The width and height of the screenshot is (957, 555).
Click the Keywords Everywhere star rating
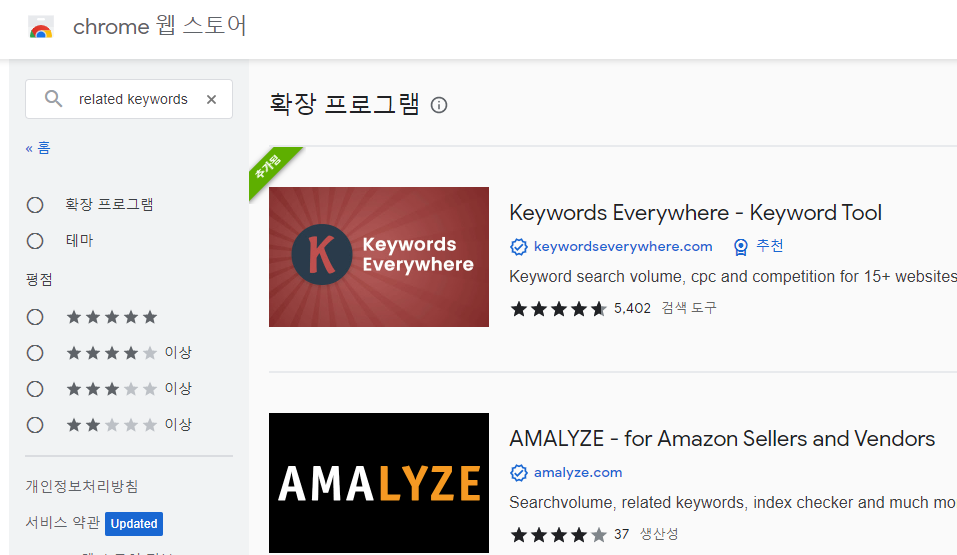pyautogui.click(x=558, y=309)
